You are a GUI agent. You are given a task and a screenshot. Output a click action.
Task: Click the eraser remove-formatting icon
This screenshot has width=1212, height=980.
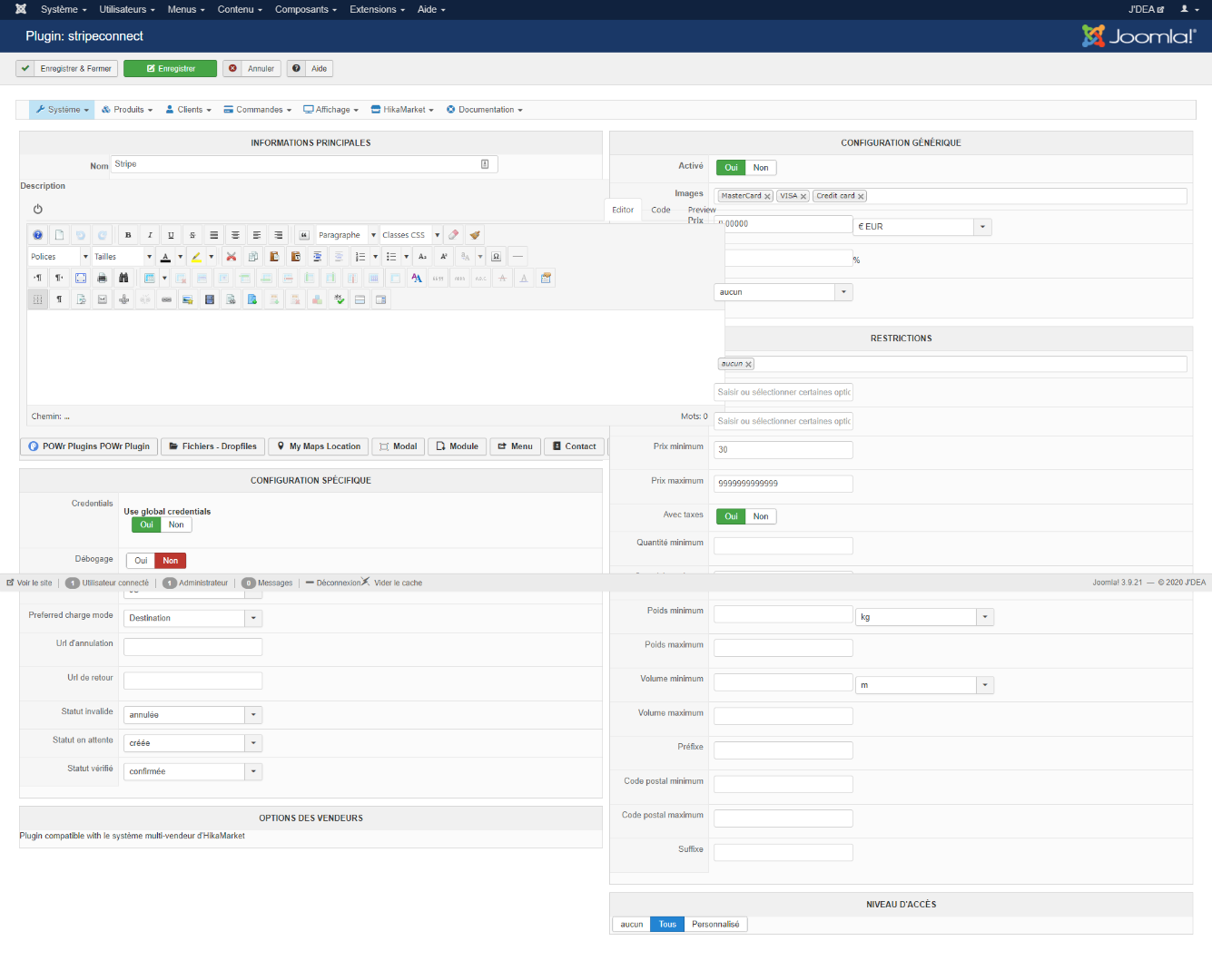(453, 235)
